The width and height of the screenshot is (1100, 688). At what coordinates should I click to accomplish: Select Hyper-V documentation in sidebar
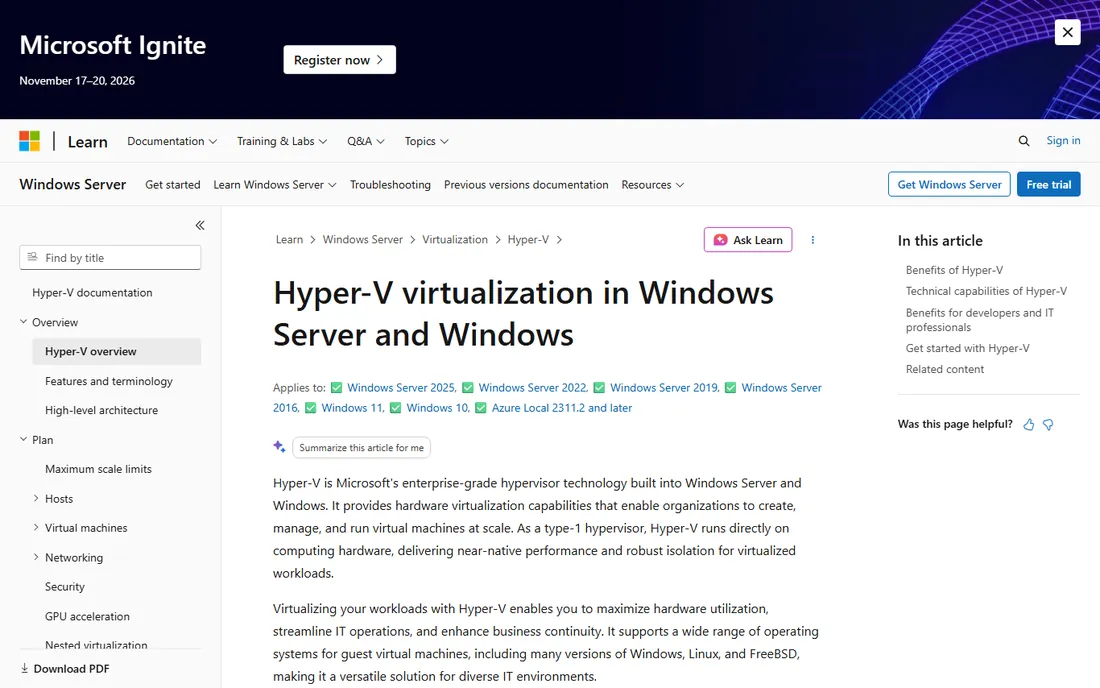pyautogui.click(x=92, y=292)
